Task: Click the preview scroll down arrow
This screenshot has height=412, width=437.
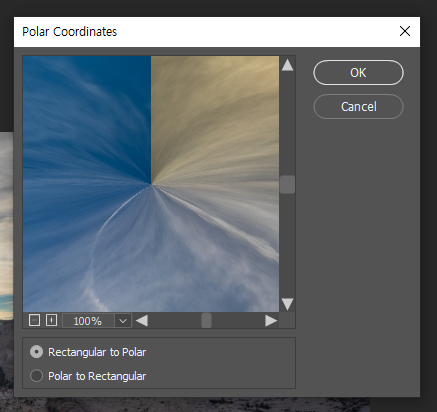Action: click(x=287, y=304)
